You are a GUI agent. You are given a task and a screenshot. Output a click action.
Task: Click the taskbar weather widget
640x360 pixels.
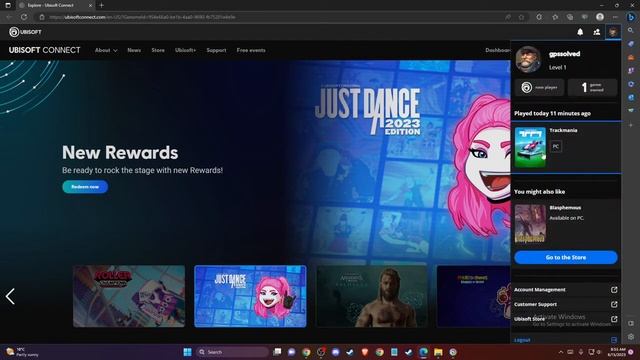(22, 352)
